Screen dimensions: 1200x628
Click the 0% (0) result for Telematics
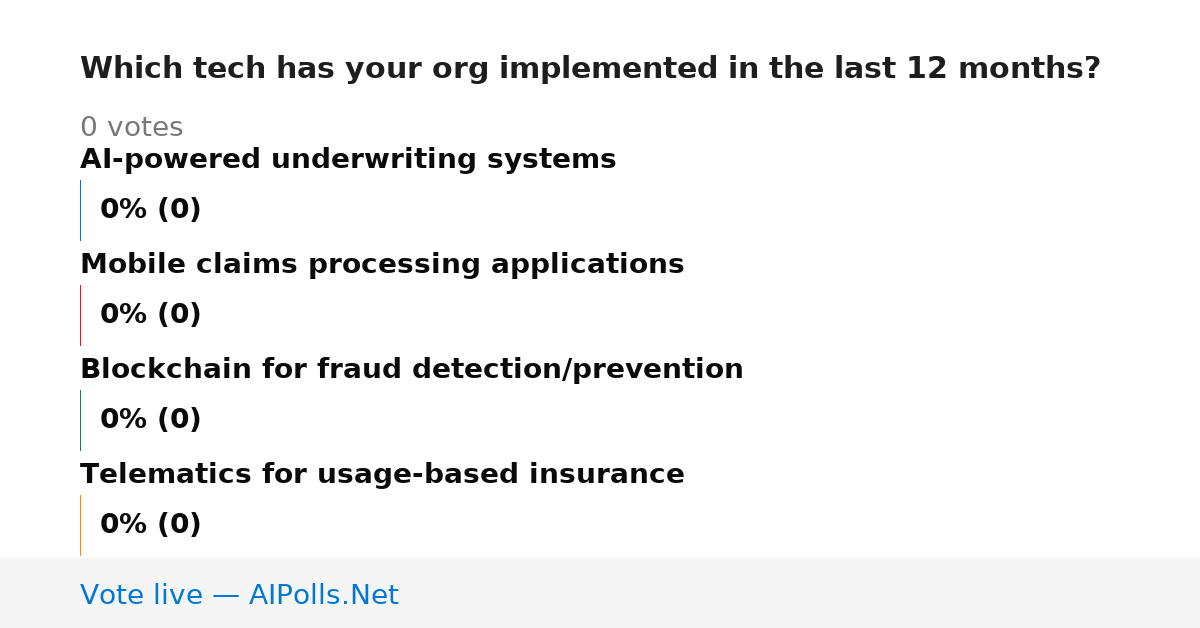(x=150, y=525)
